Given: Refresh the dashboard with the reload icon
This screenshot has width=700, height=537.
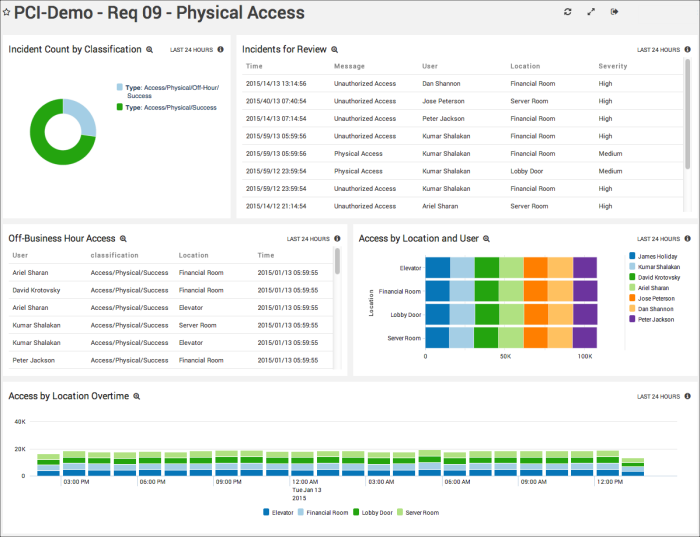Looking at the screenshot, I should click(568, 12).
